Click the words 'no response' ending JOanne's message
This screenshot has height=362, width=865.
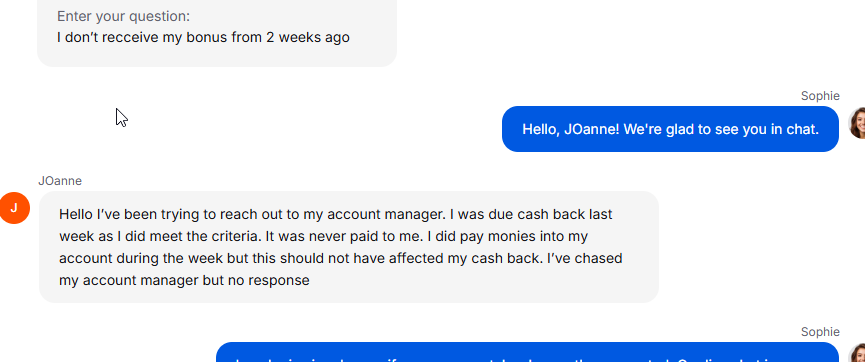(x=269, y=280)
